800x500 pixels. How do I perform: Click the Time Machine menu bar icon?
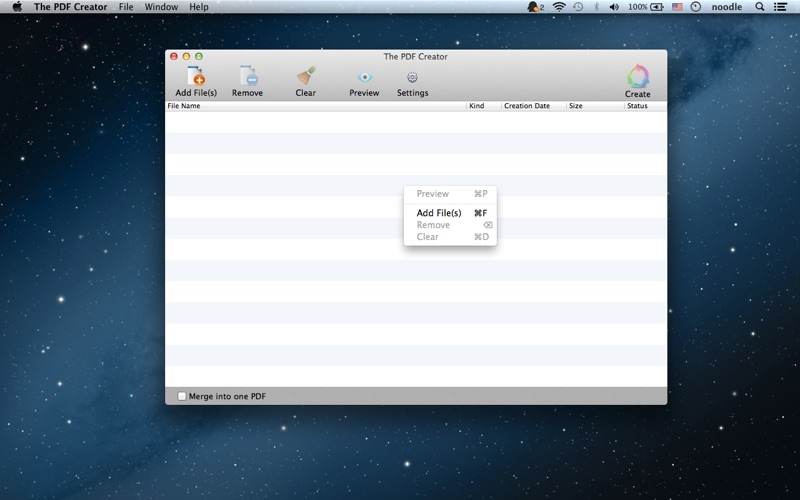[x=578, y=7]
